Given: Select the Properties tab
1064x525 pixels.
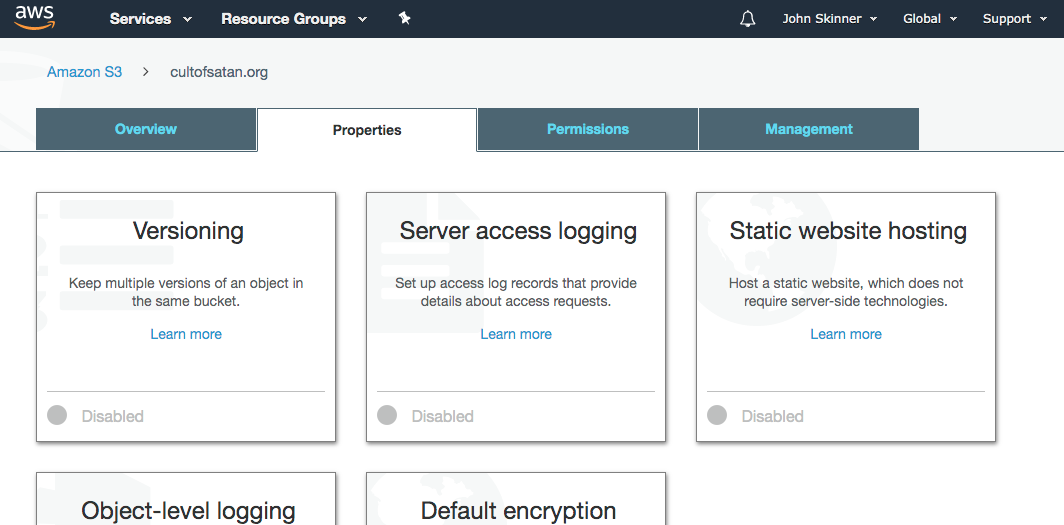Looking at the screenshot, I should [x=367, y=130].
